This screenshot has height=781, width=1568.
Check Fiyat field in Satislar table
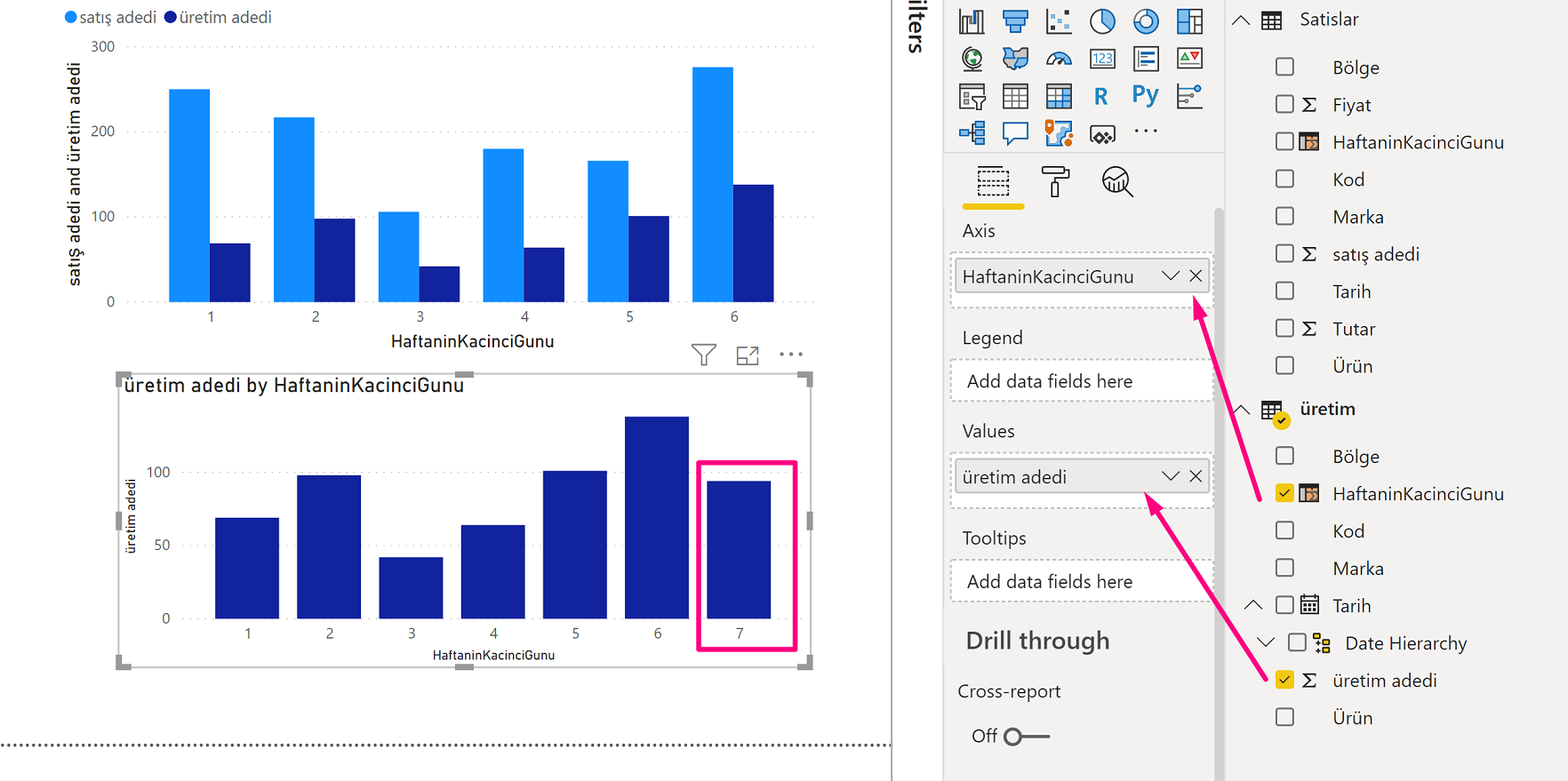point(1284,104)
